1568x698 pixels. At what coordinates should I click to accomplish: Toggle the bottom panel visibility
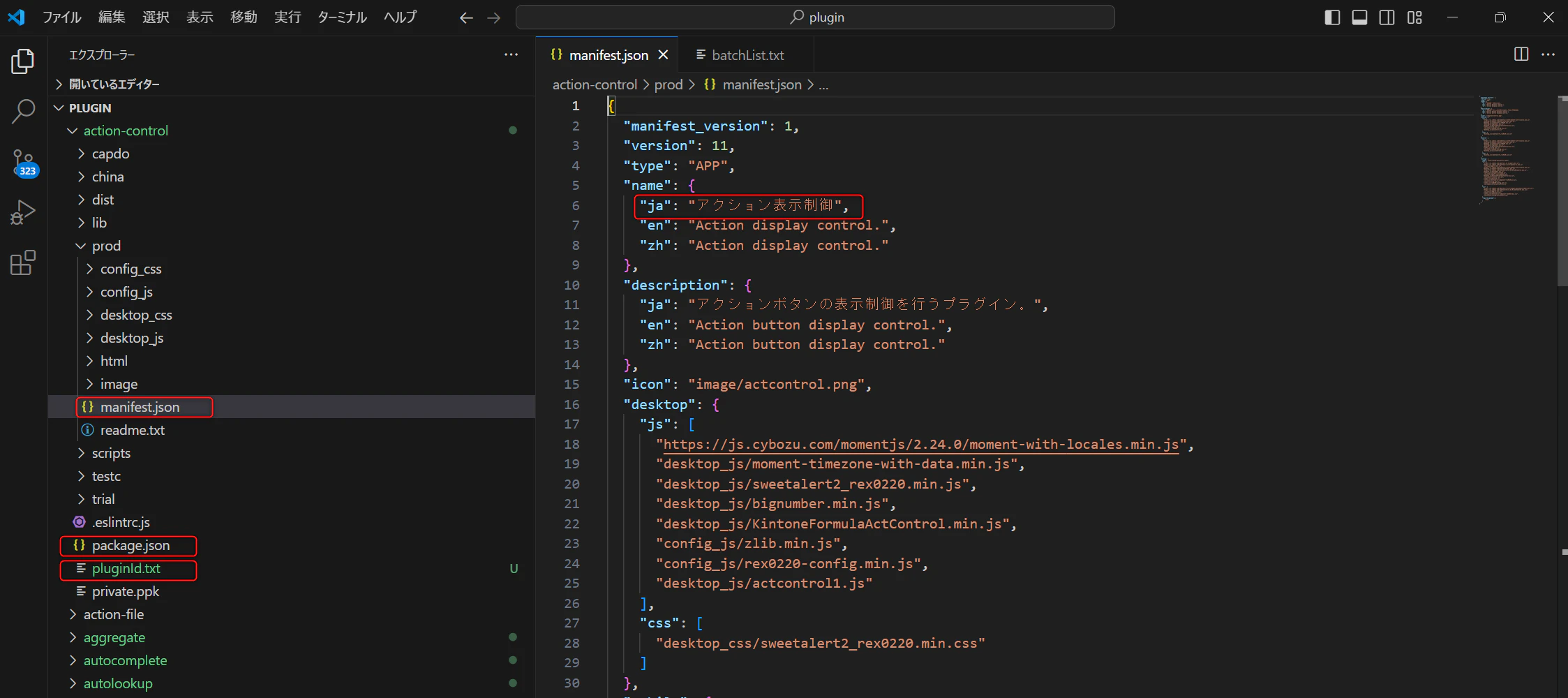[1359, 17]
